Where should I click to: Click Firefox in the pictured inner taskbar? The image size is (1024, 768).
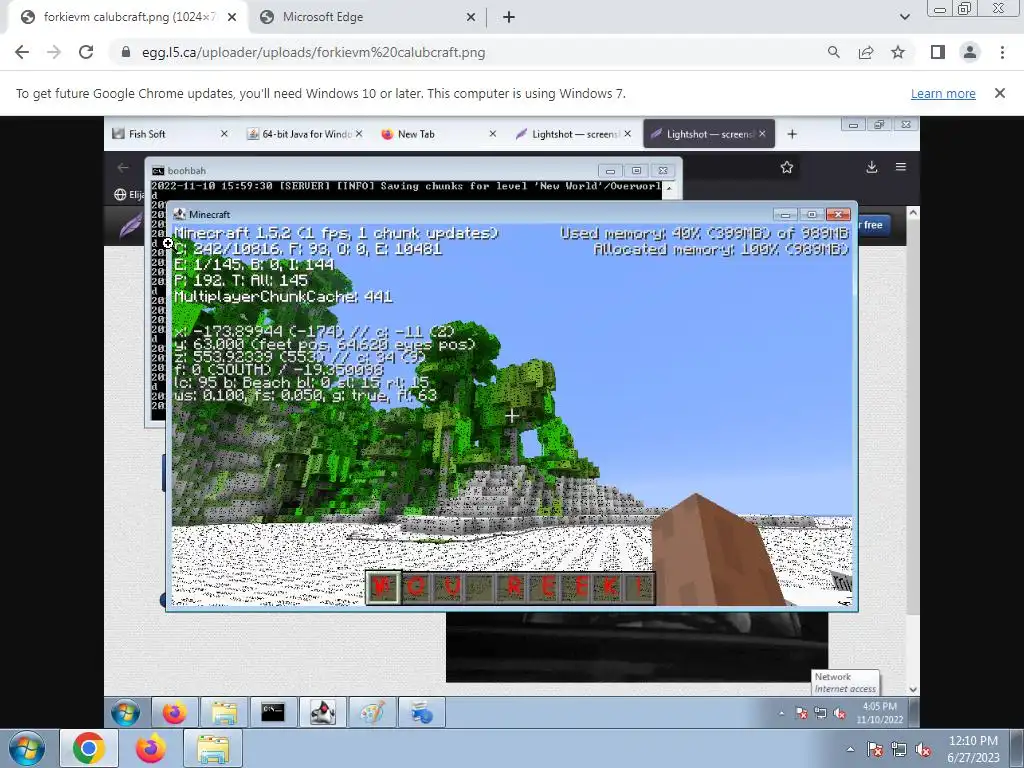coord(174,712)
